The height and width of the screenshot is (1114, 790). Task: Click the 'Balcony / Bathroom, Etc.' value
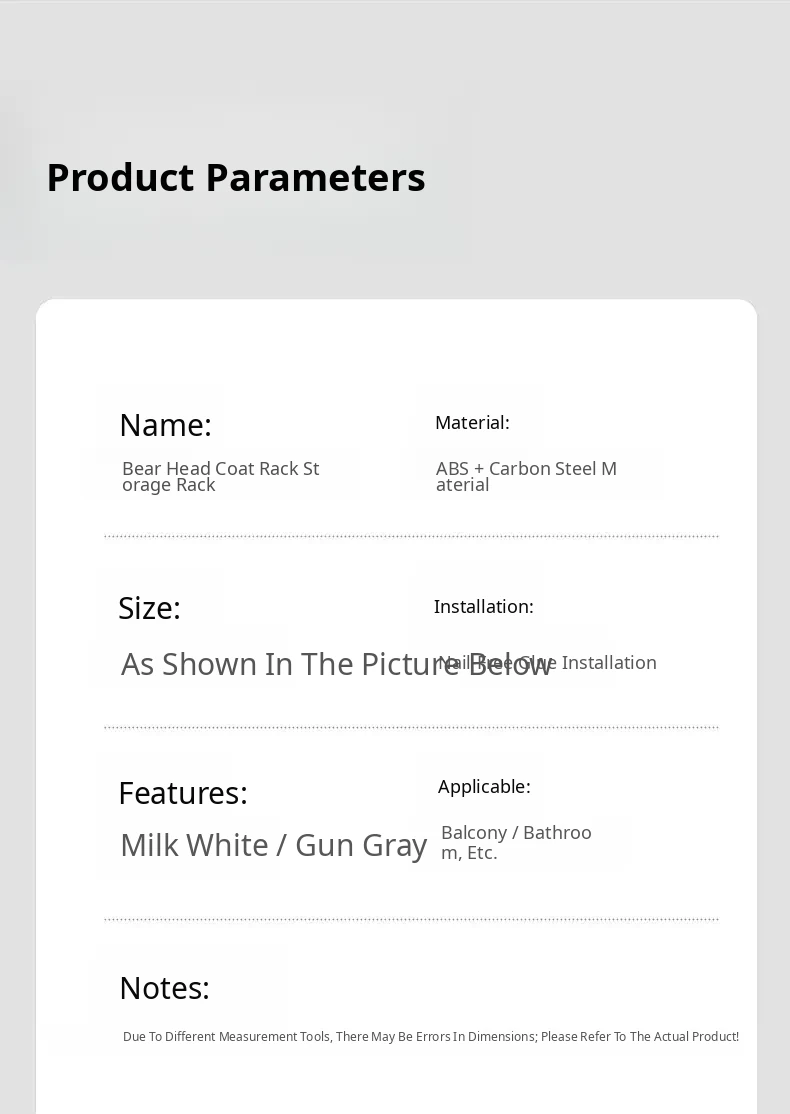pos(516,842)
